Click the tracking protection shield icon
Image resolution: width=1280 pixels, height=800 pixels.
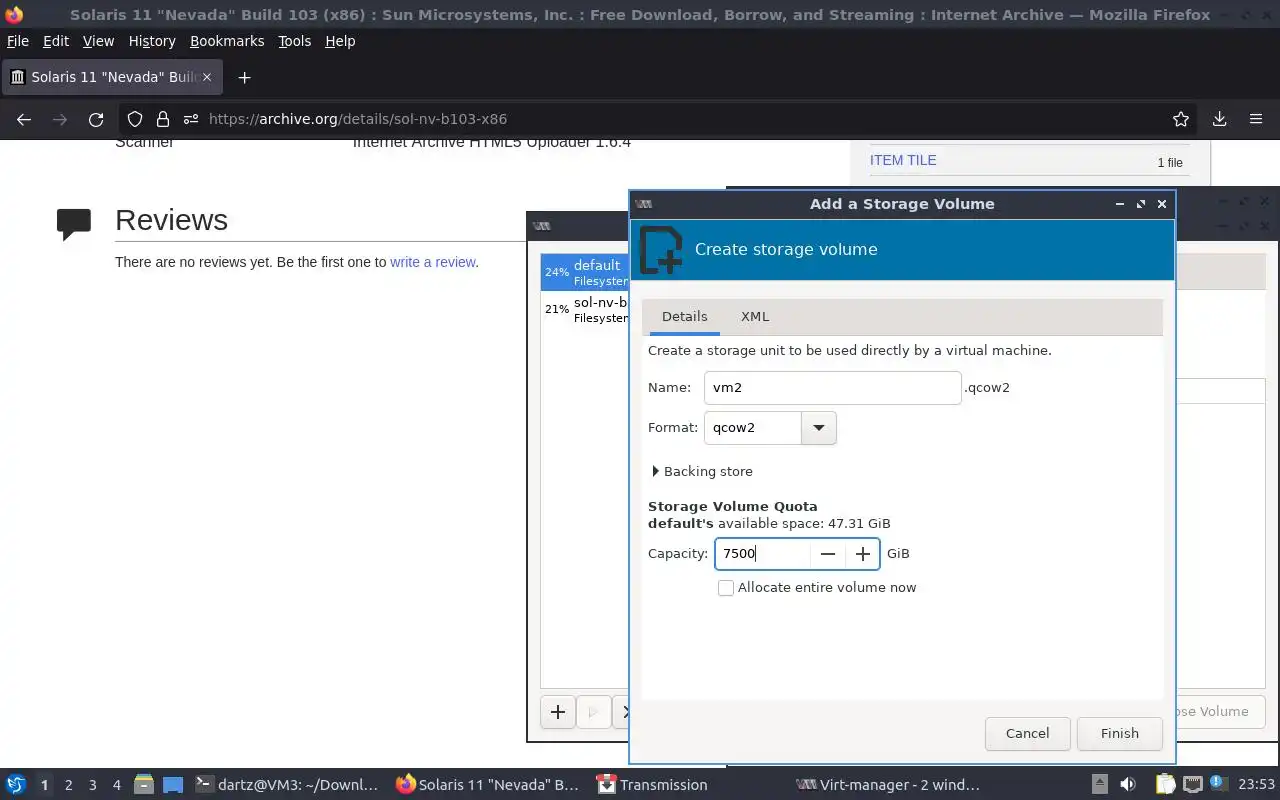135,119
